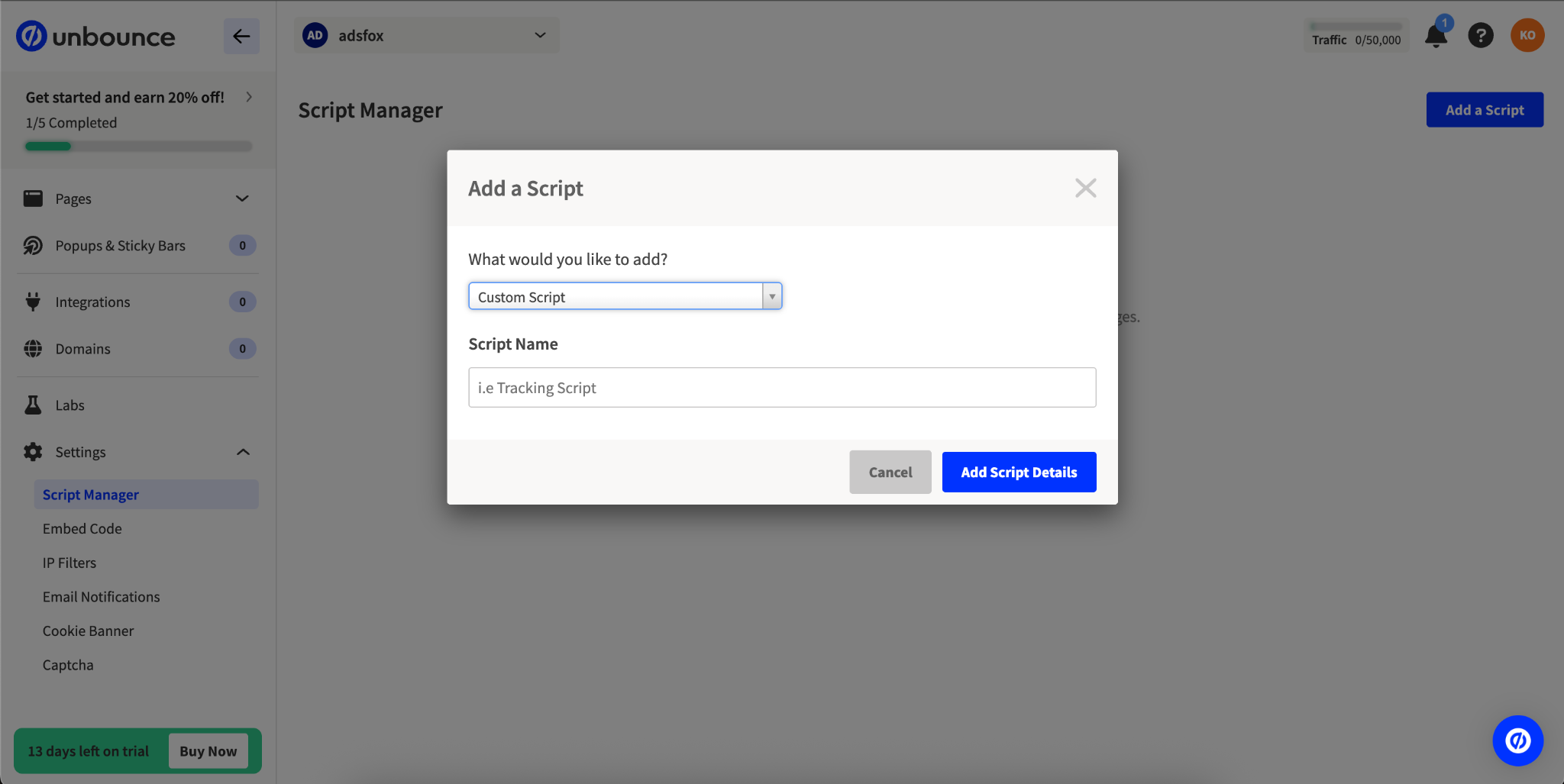Viewport: 1564px width, 784px height.
Task: Click the Integrations plug icon
Action: [33, 302]
